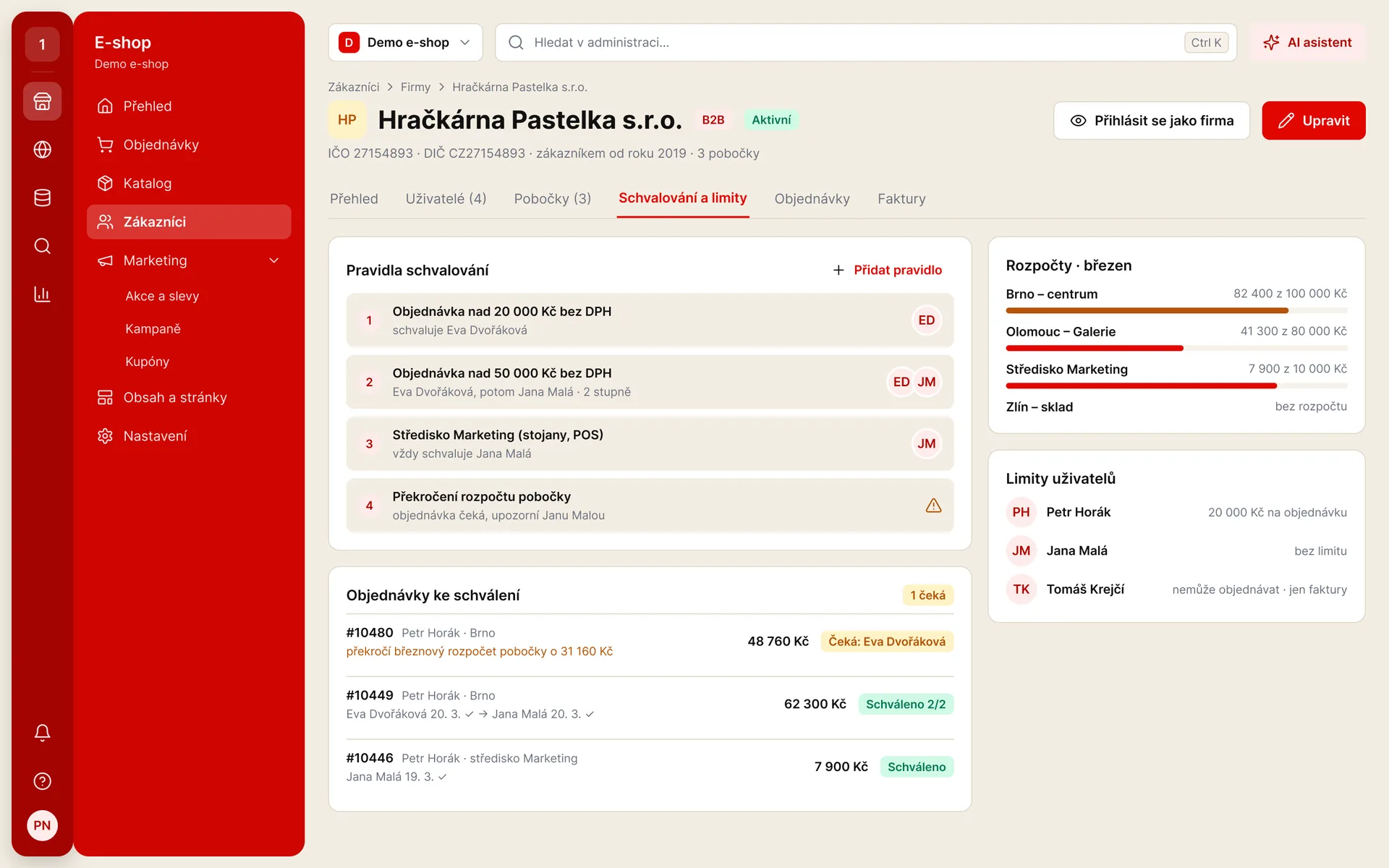Click the Středisko Marketing budget bar
1389x868 pixels.
coord(1176,386)
